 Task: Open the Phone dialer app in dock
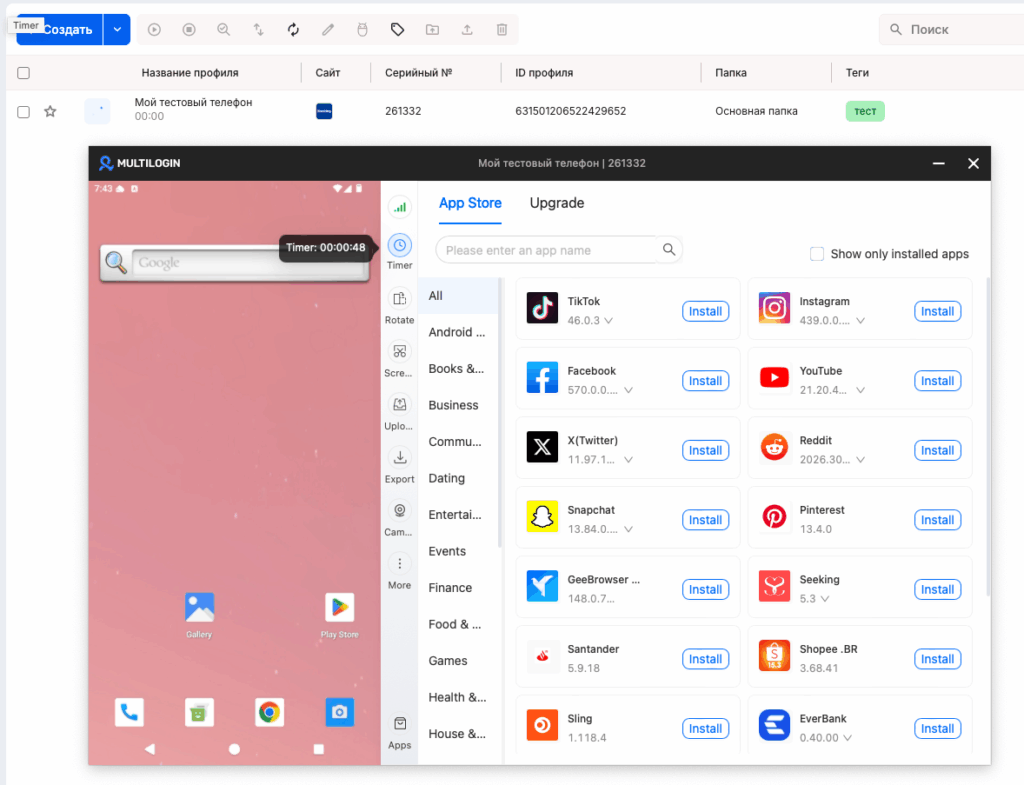(129, 712)
